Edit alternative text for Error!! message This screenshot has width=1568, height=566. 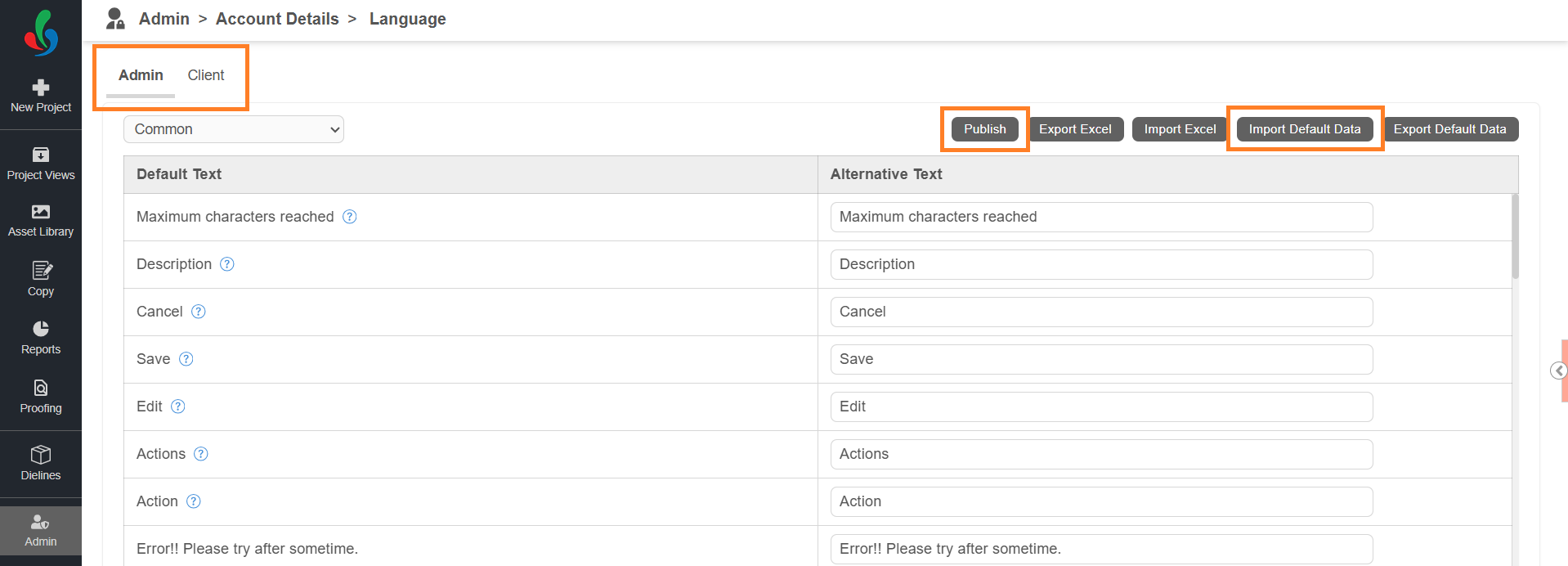[x=1101, y=549]
